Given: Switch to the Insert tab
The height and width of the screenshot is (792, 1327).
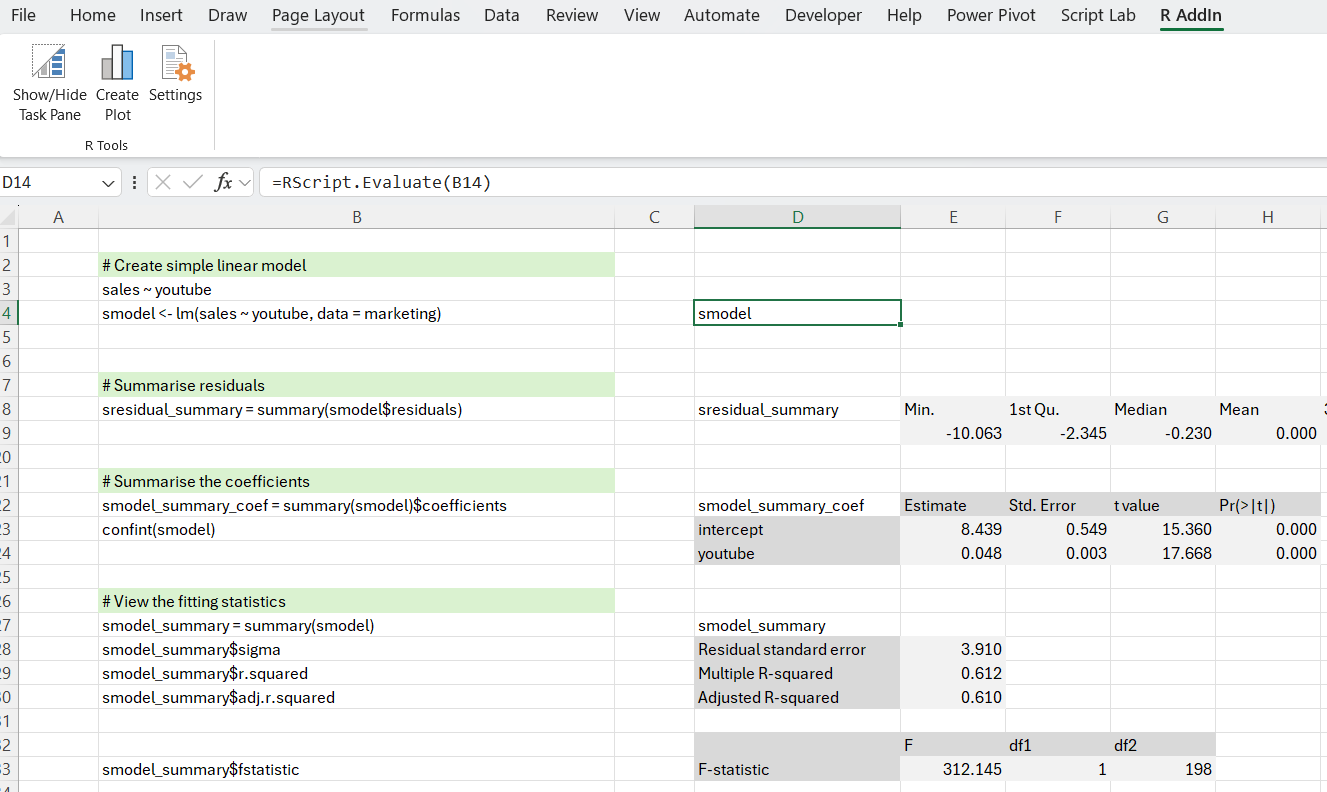Looking at the screenshot, I should click(161, 15).
